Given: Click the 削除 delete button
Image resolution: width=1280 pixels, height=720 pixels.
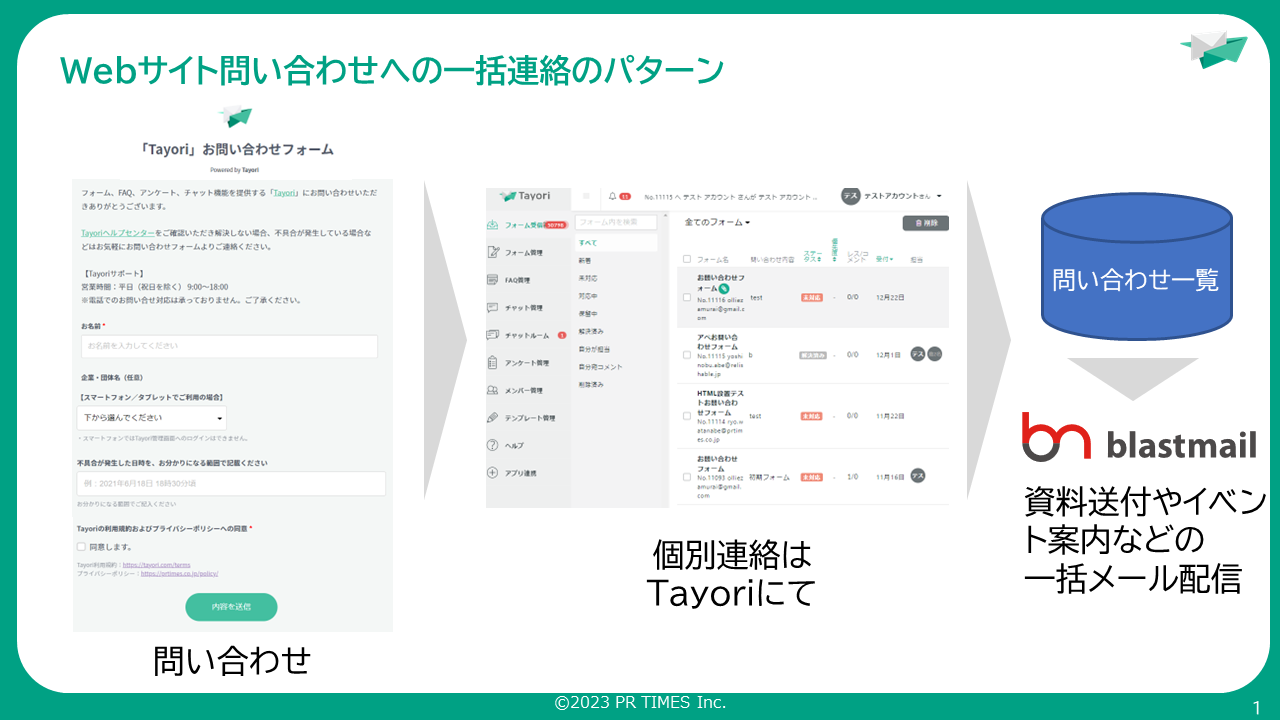Looking at the screenshot, I should (925, 223).
